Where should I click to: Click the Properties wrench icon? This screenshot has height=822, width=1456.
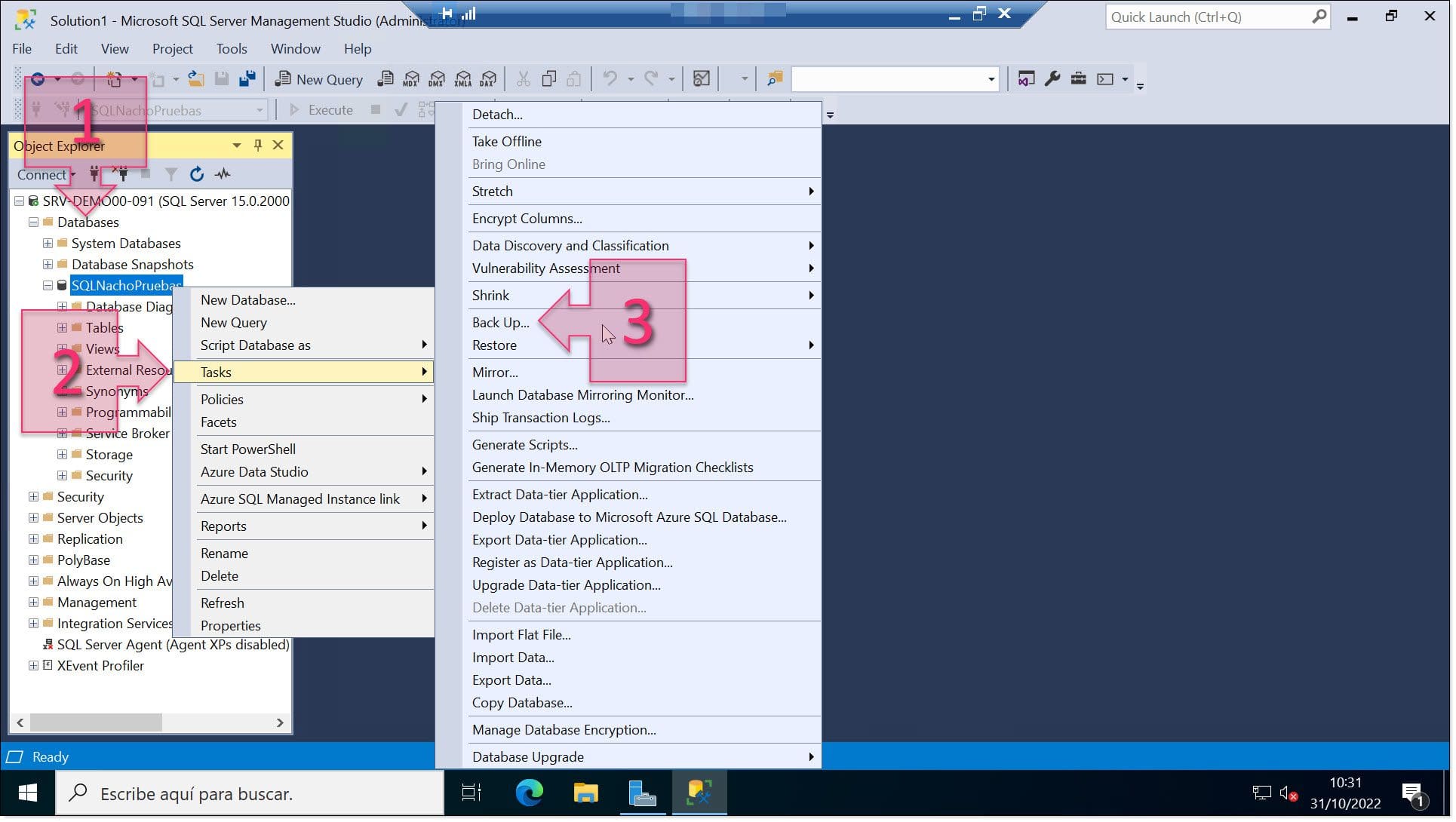tap(1052, 78)
